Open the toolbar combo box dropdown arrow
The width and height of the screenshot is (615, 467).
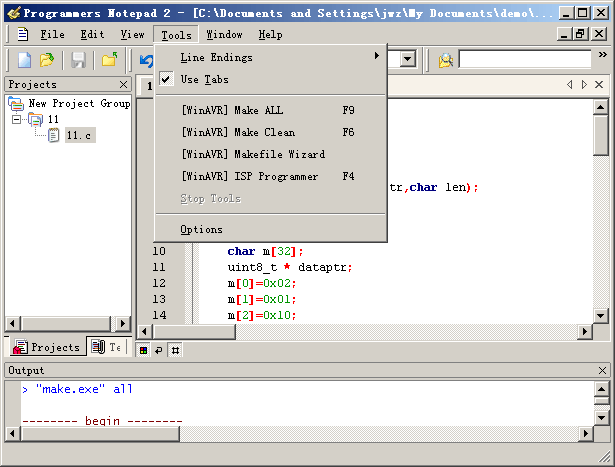pyautogui.click(x=407, y=60)
